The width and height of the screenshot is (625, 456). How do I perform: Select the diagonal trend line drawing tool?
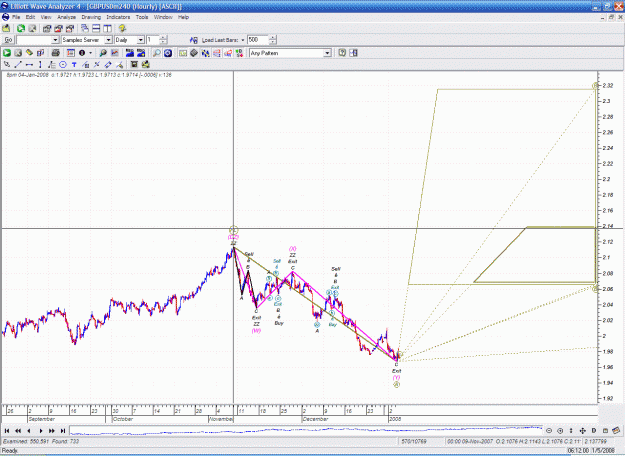click(x=18, y=64)
